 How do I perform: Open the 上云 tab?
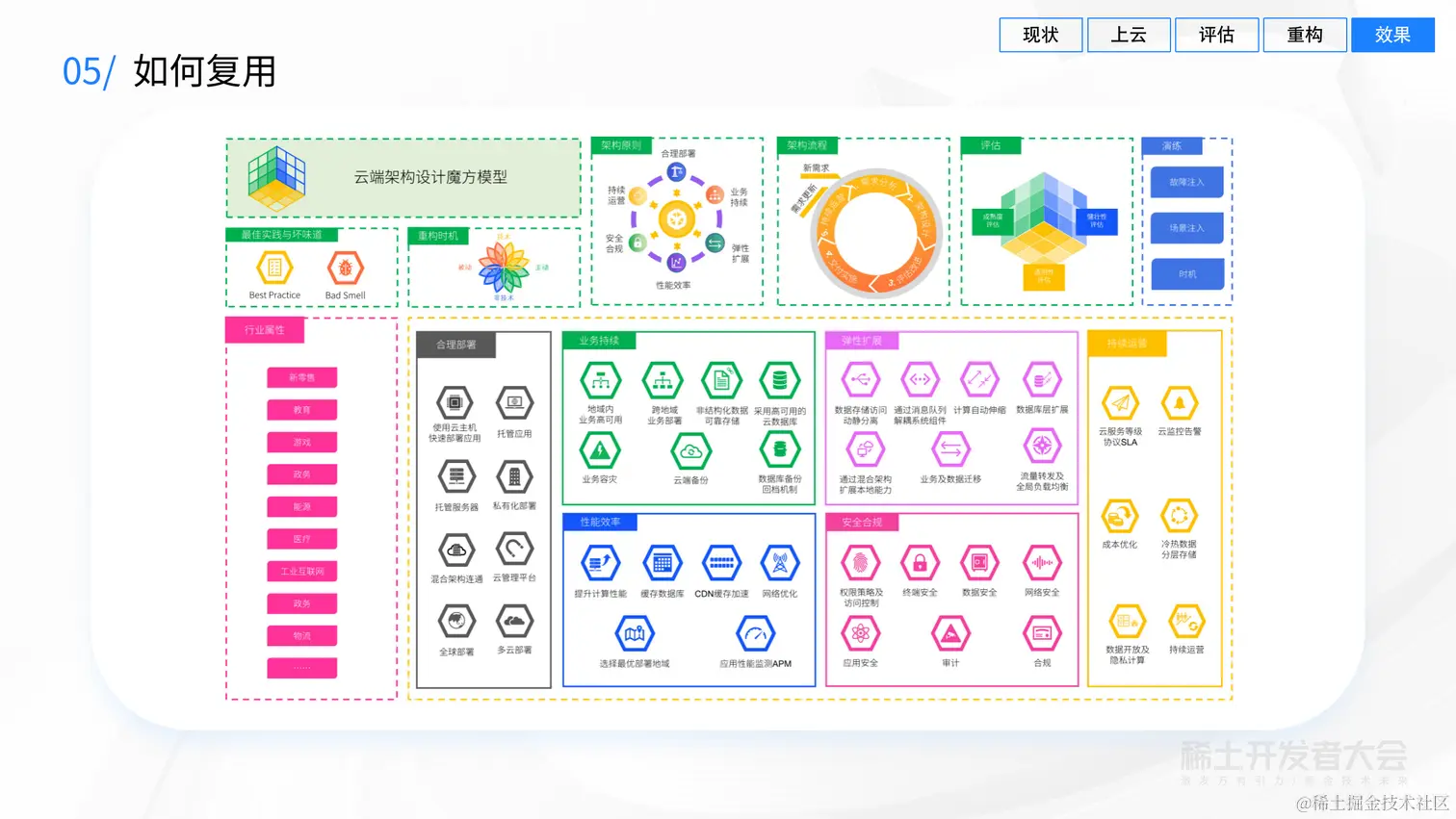[x=1129, y=35]
